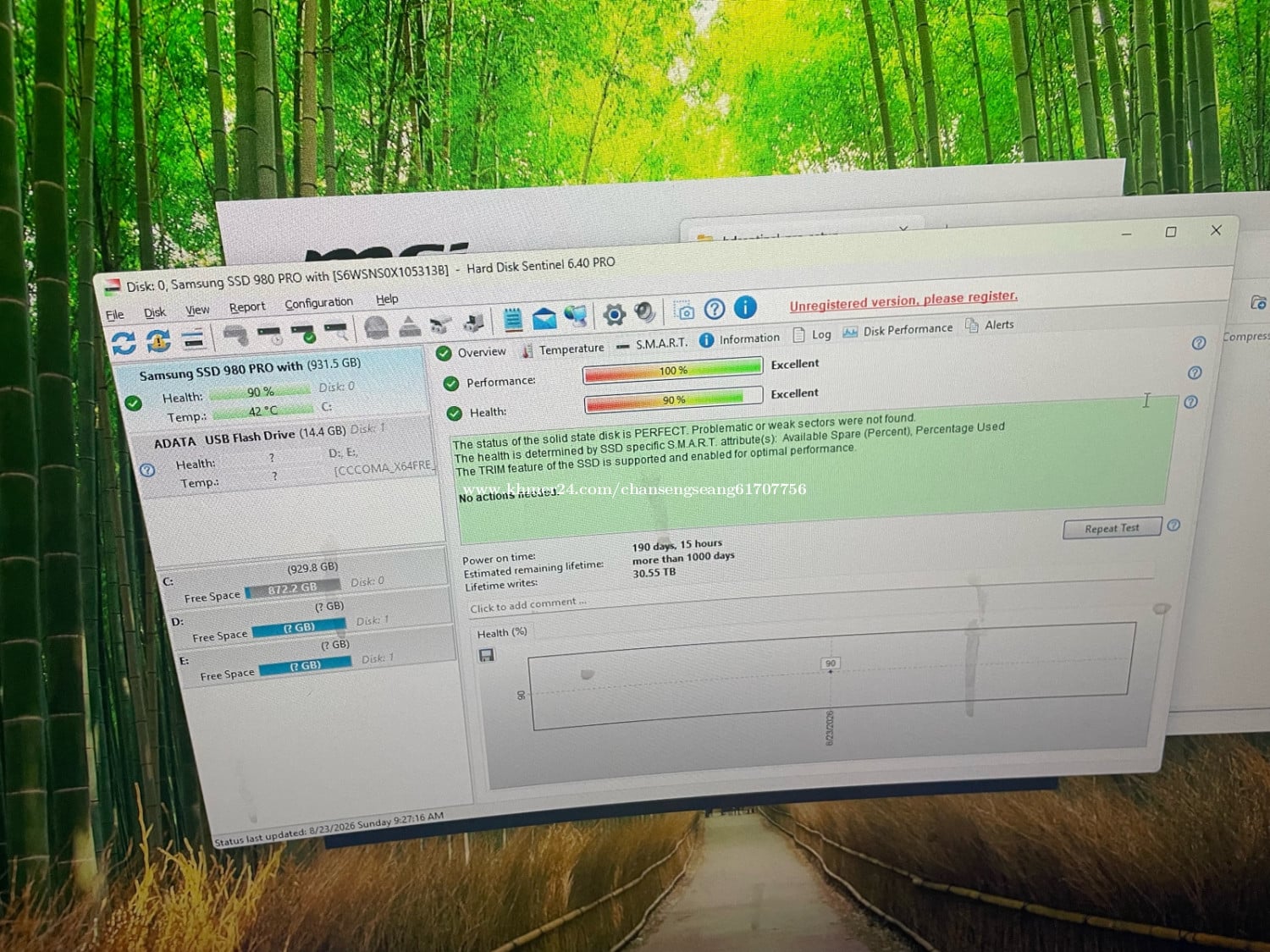Click the 'Click to add comment' field
Image resolution: width=1270 pixels, height=952 pixels.
click(528, 605)
